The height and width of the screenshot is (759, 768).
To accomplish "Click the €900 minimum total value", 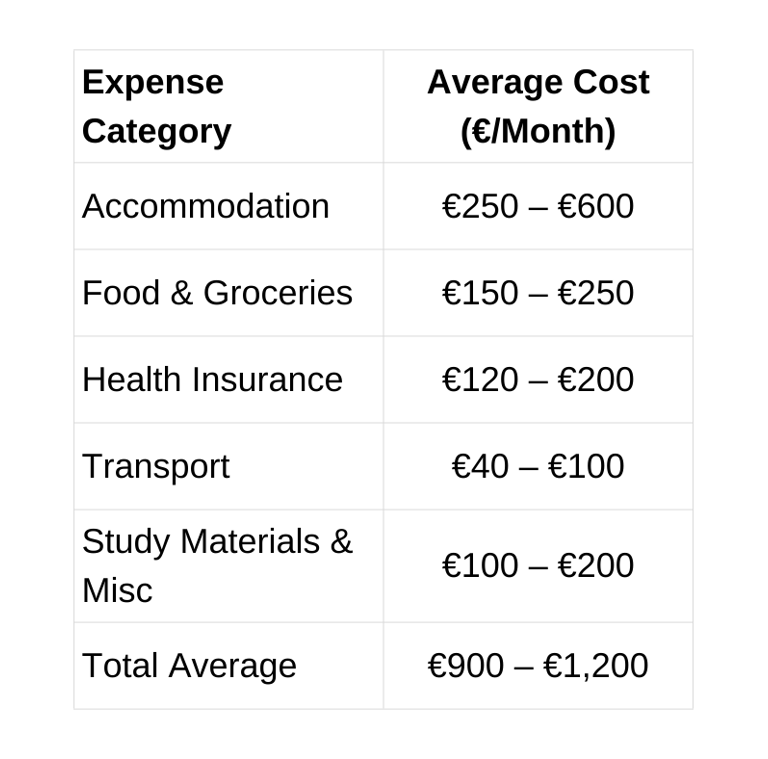I will pos(466,666).
